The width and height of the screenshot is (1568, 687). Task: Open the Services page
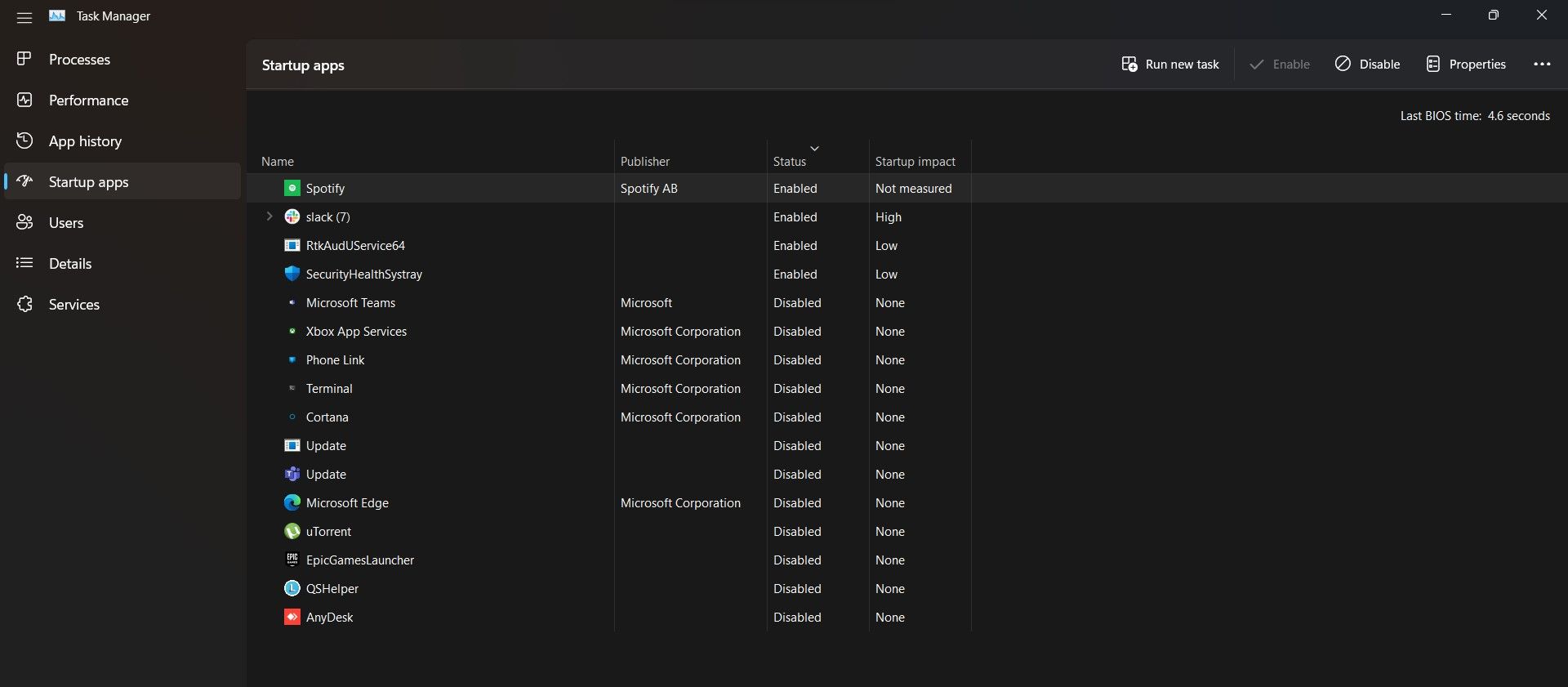pos(122,304)
